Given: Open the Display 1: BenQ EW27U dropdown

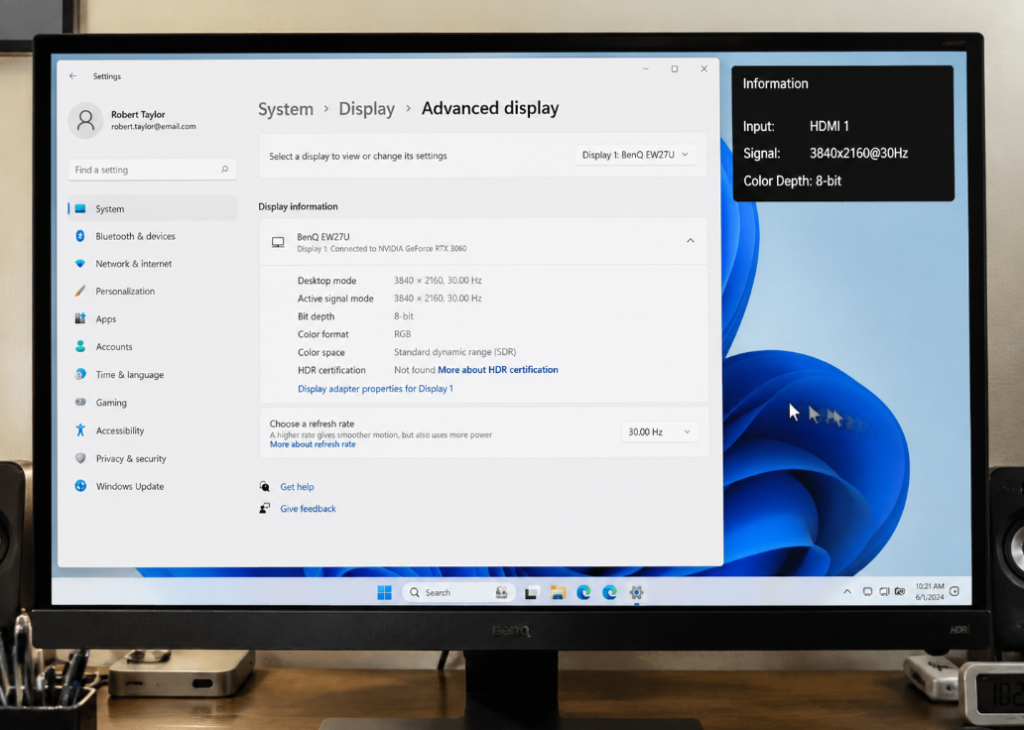Looking at the screenshot, I should coord(635,155).
